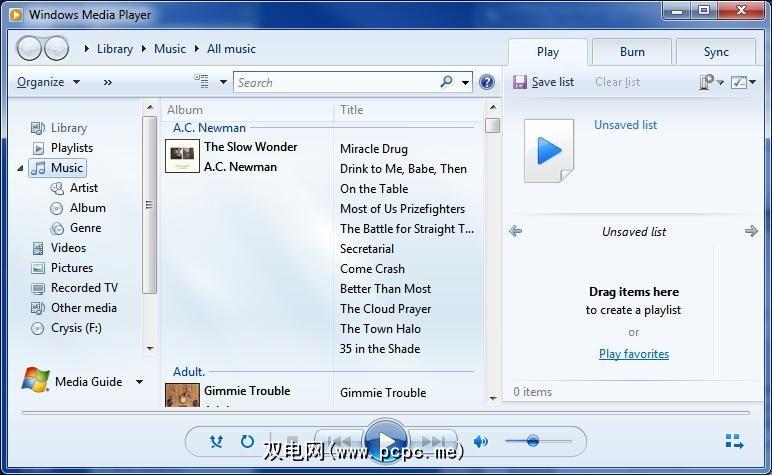Viewport: 772px width, 475px height.
Task: Open the Music breadcrumb
Action: pos(170,49)
